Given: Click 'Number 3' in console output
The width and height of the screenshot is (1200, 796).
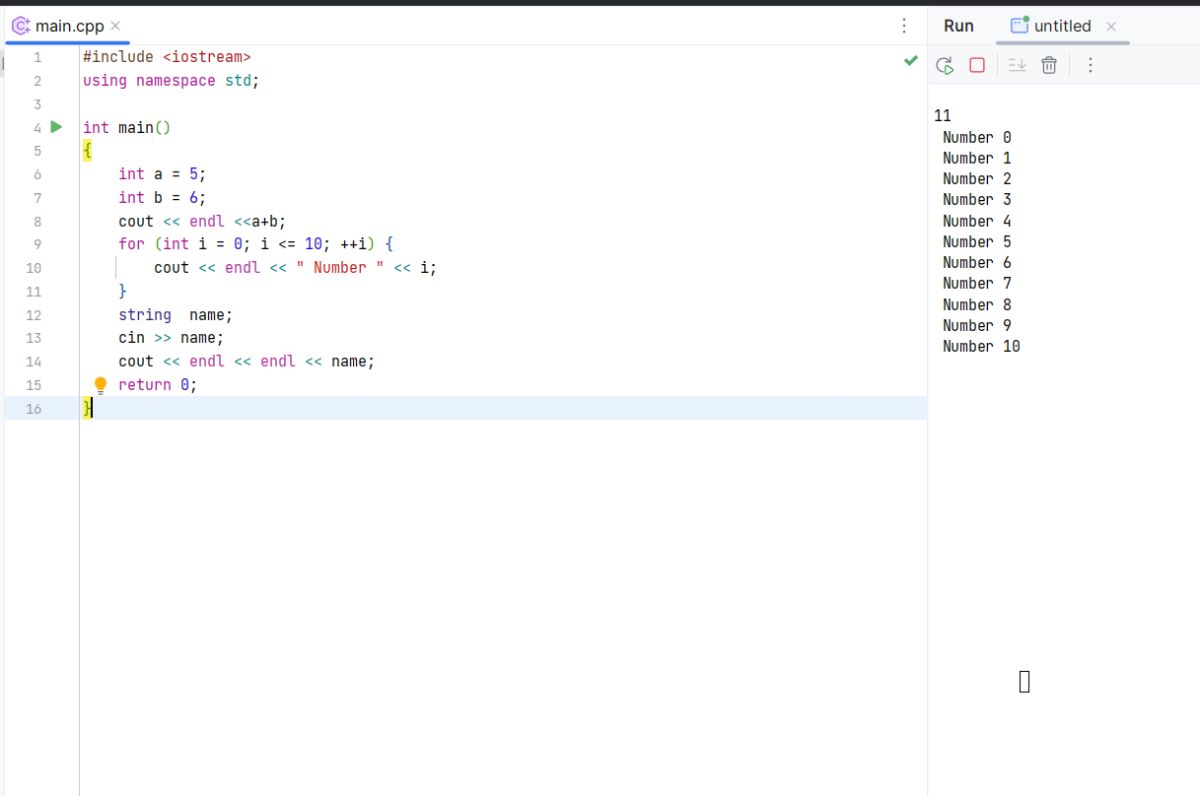Looking at the screenshot, I should tap(977, 200).
